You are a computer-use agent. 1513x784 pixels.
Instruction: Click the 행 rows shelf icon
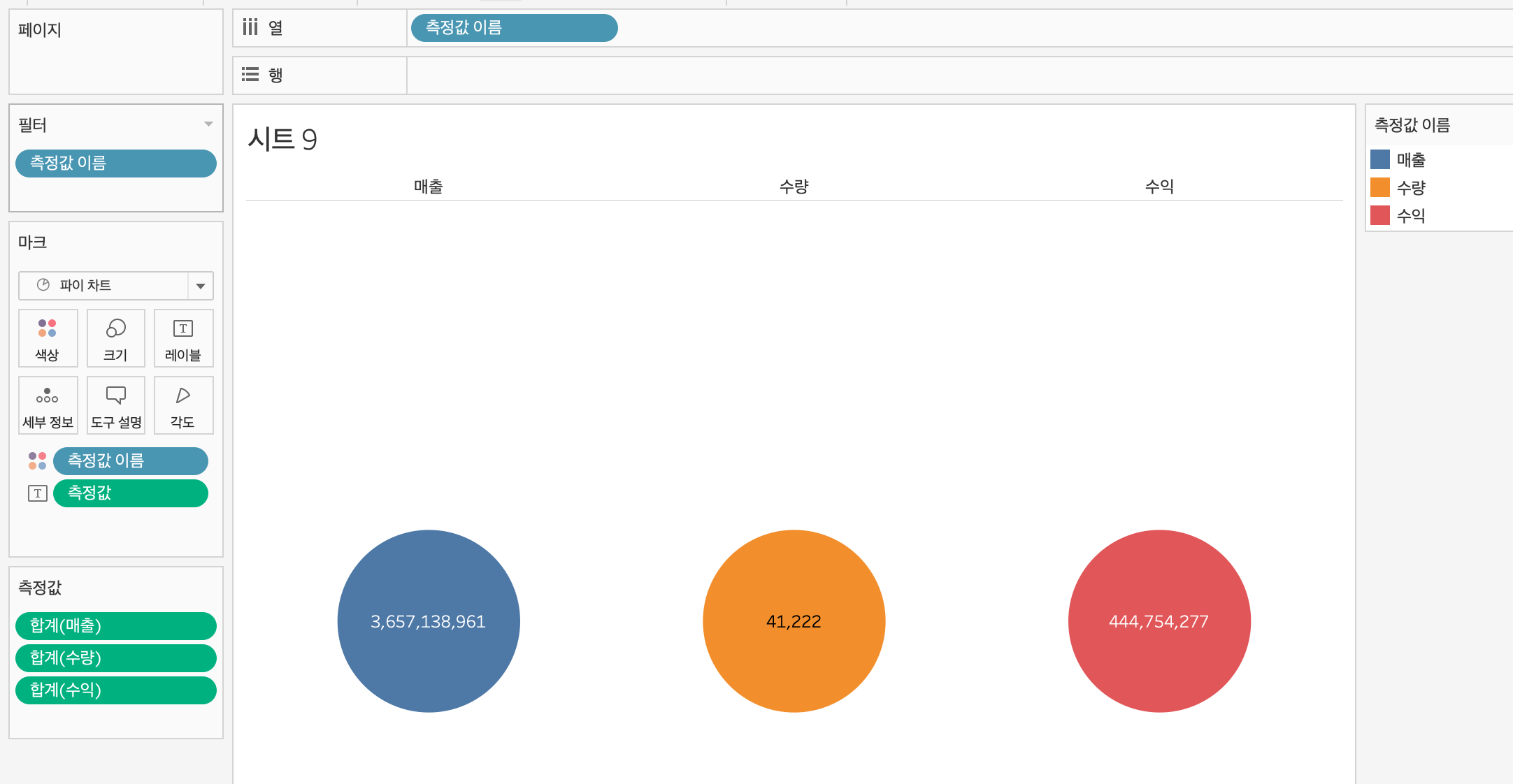coord(250,74)
